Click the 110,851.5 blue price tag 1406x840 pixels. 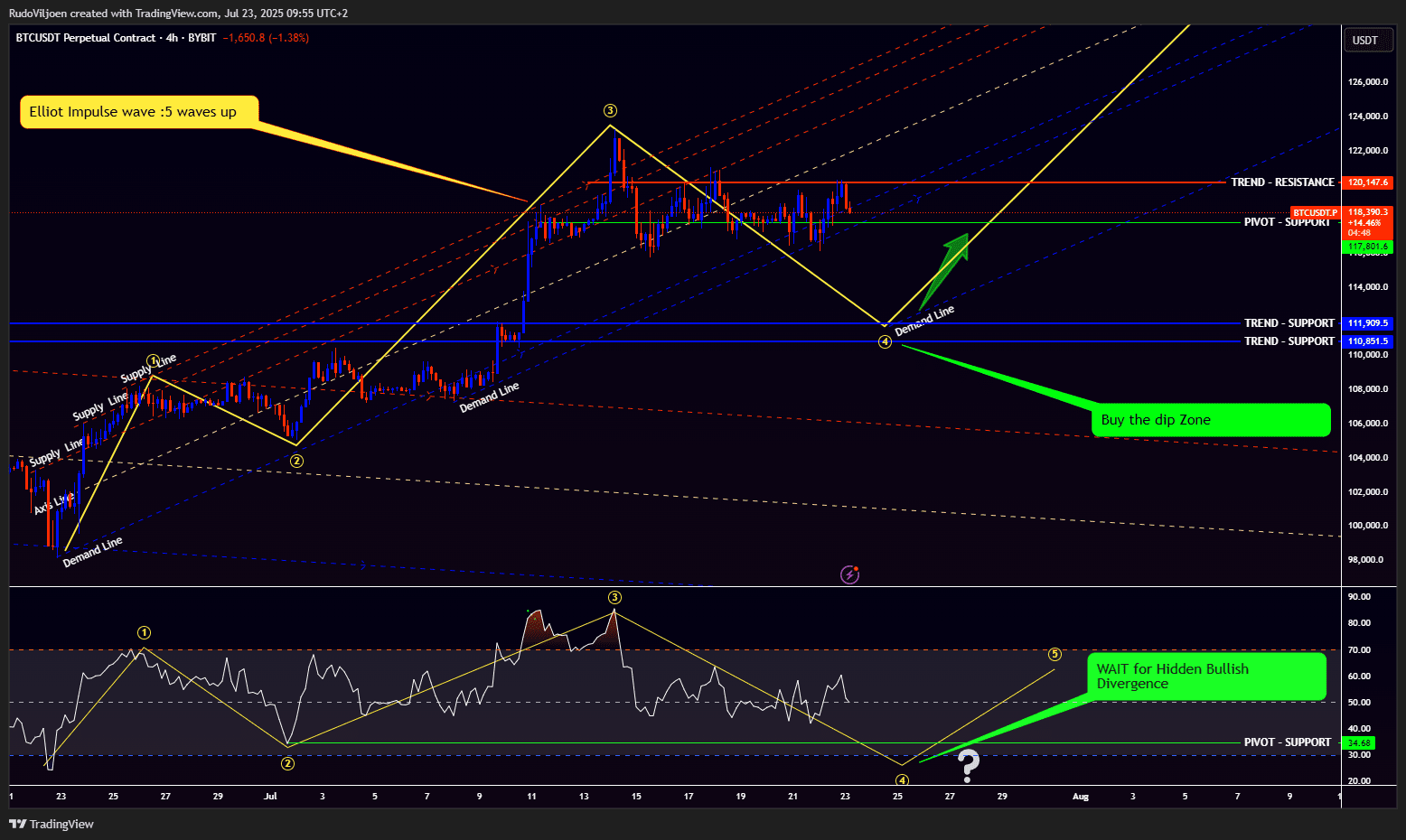coord(1367,341)
